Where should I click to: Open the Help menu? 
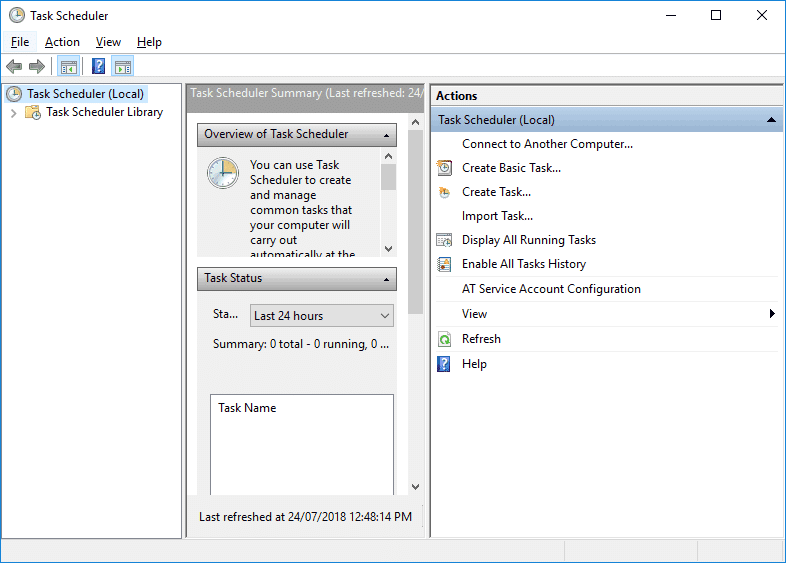(x=149, y=42)
